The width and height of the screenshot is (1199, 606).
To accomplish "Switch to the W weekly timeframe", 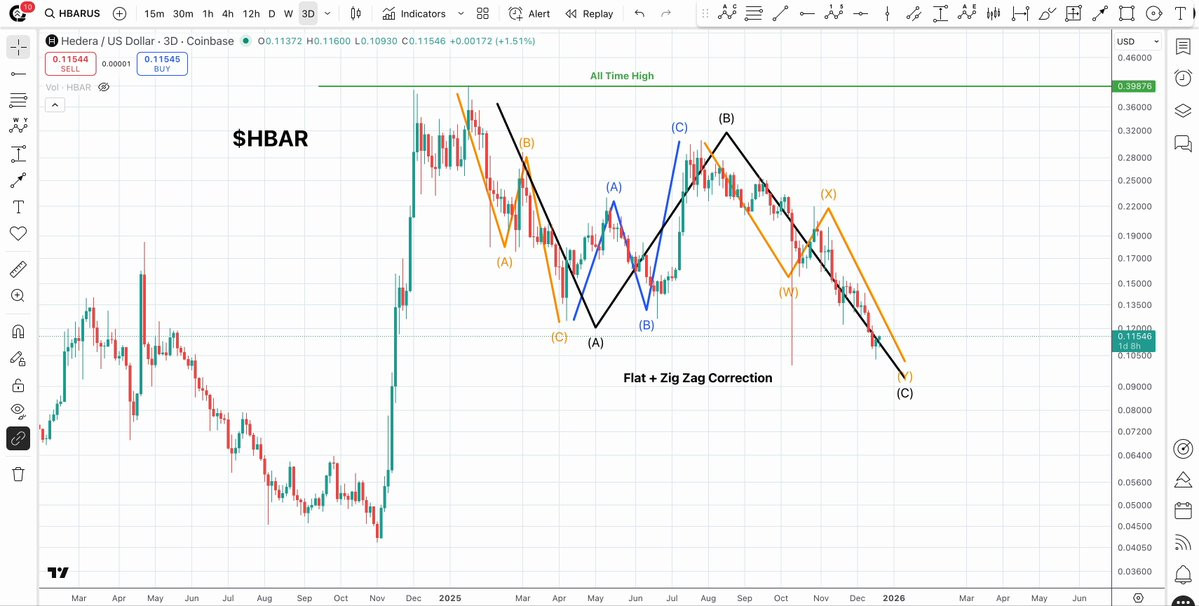I will click(x=288, y=14).
